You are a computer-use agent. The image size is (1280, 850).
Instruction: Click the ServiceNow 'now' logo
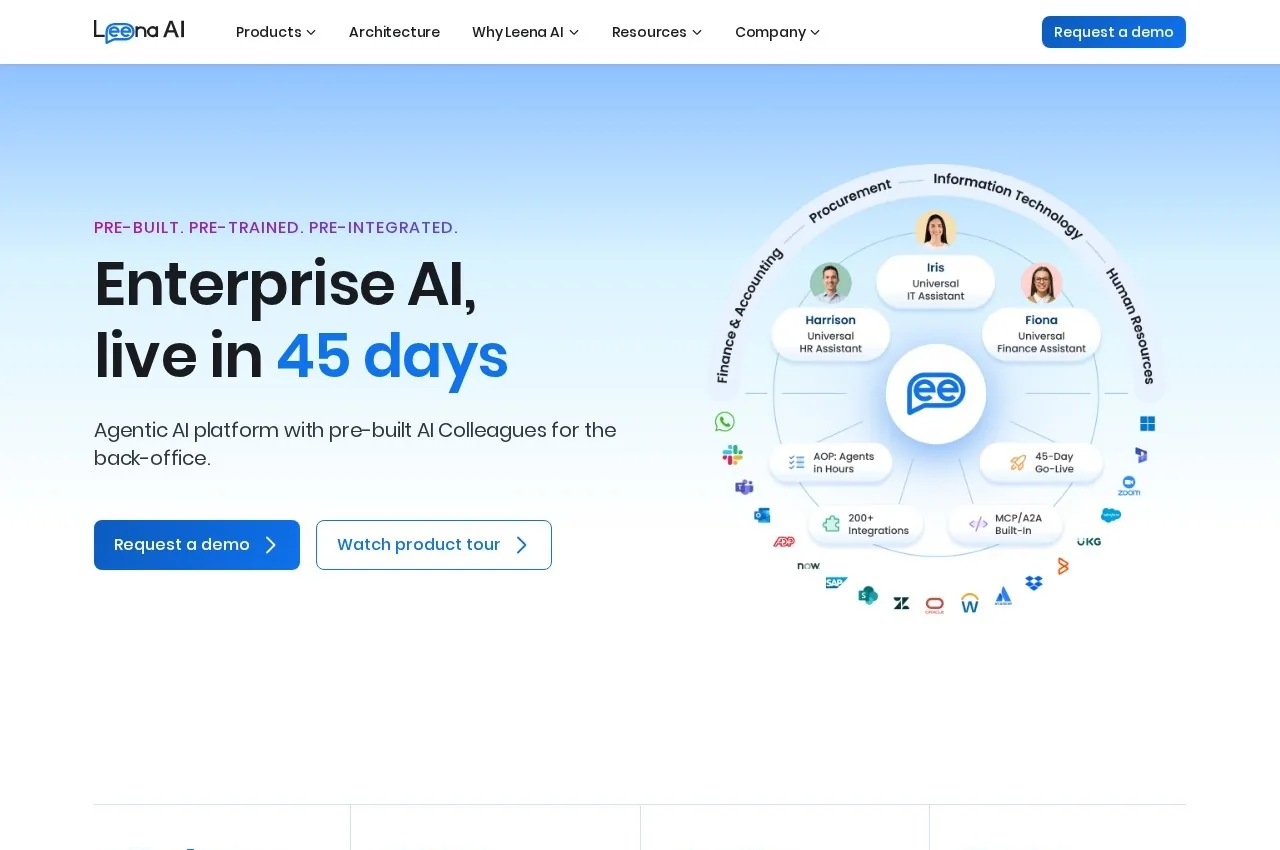[809, 566]
